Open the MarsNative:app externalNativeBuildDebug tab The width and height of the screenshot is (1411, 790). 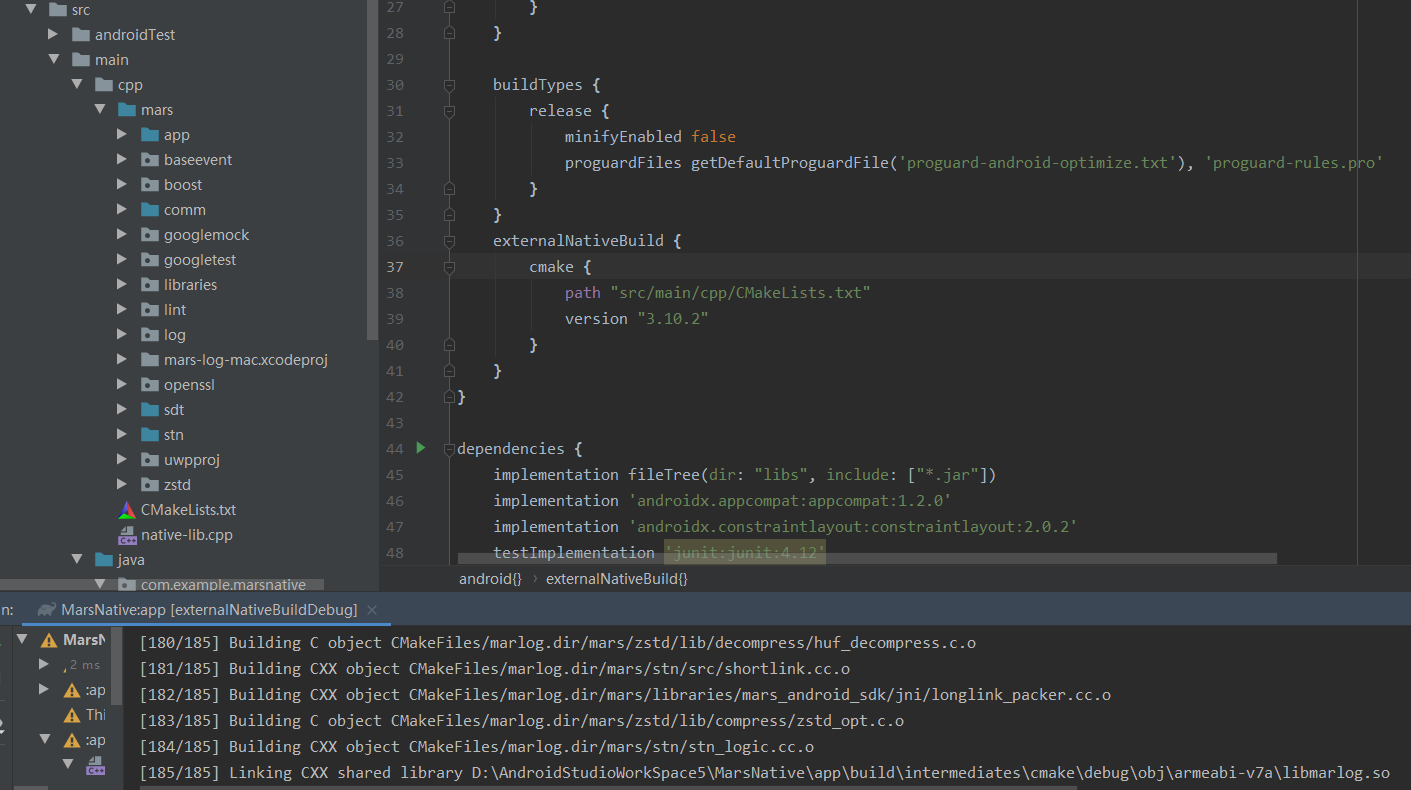pos(209,609)
